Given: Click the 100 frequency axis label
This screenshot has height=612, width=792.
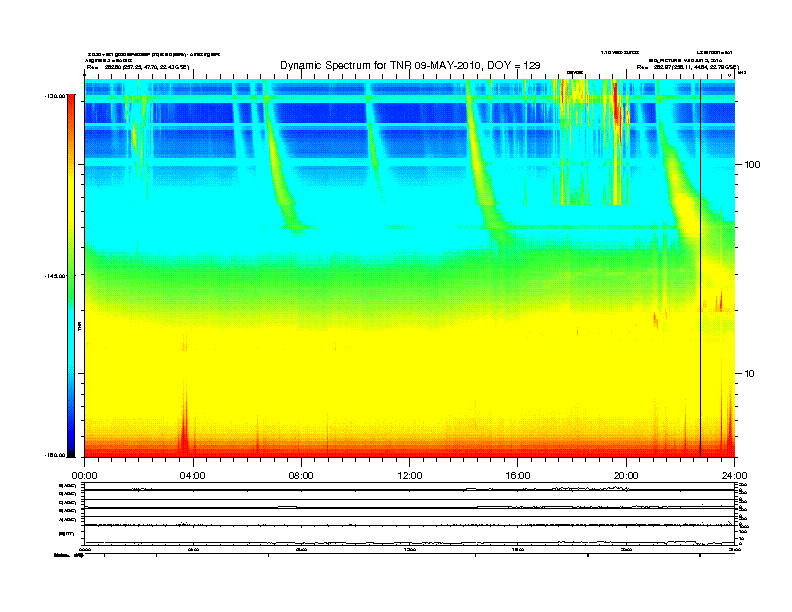Looking at the screenshot, I should [x=752, y=165].
